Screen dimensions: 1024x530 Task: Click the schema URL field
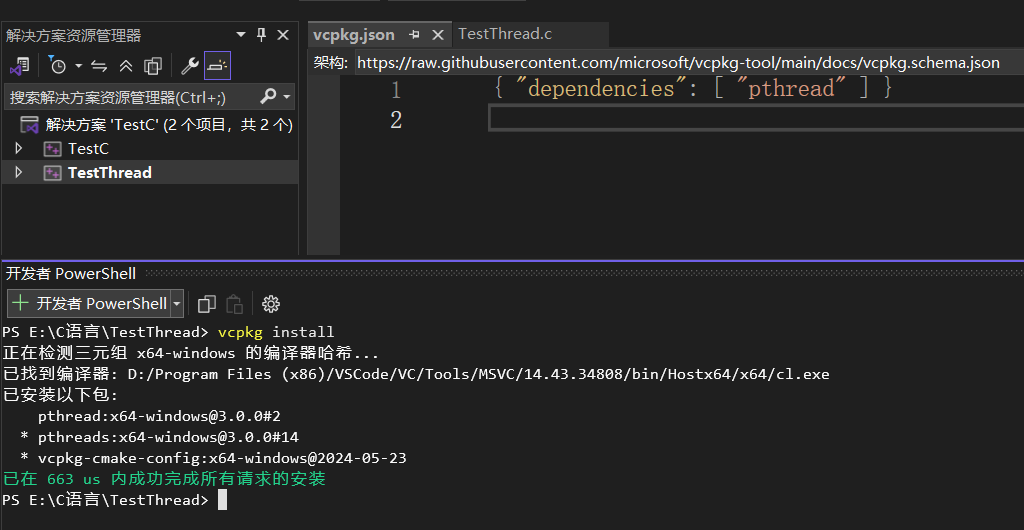pos(689,63)
